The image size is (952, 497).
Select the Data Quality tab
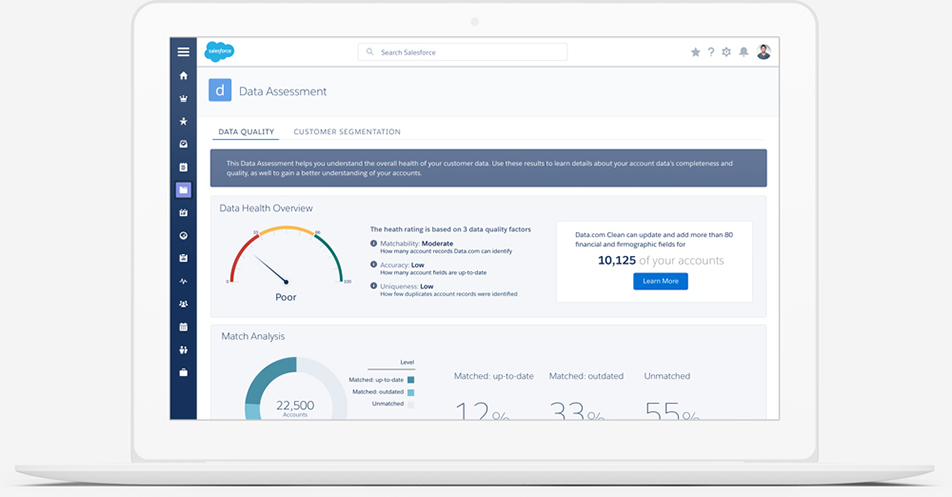coord(246,132)
